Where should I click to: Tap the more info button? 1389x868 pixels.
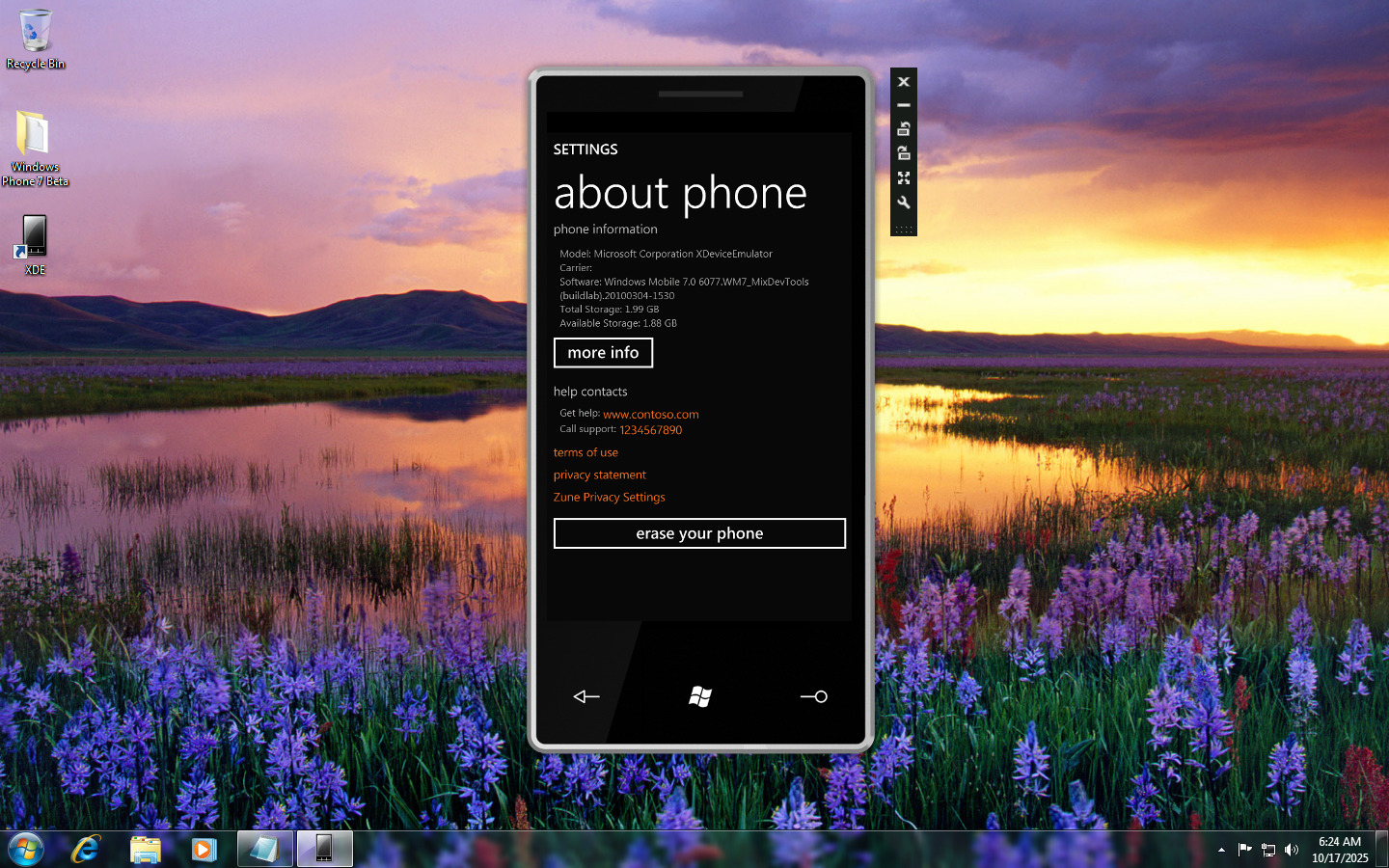tap(603, 353)
